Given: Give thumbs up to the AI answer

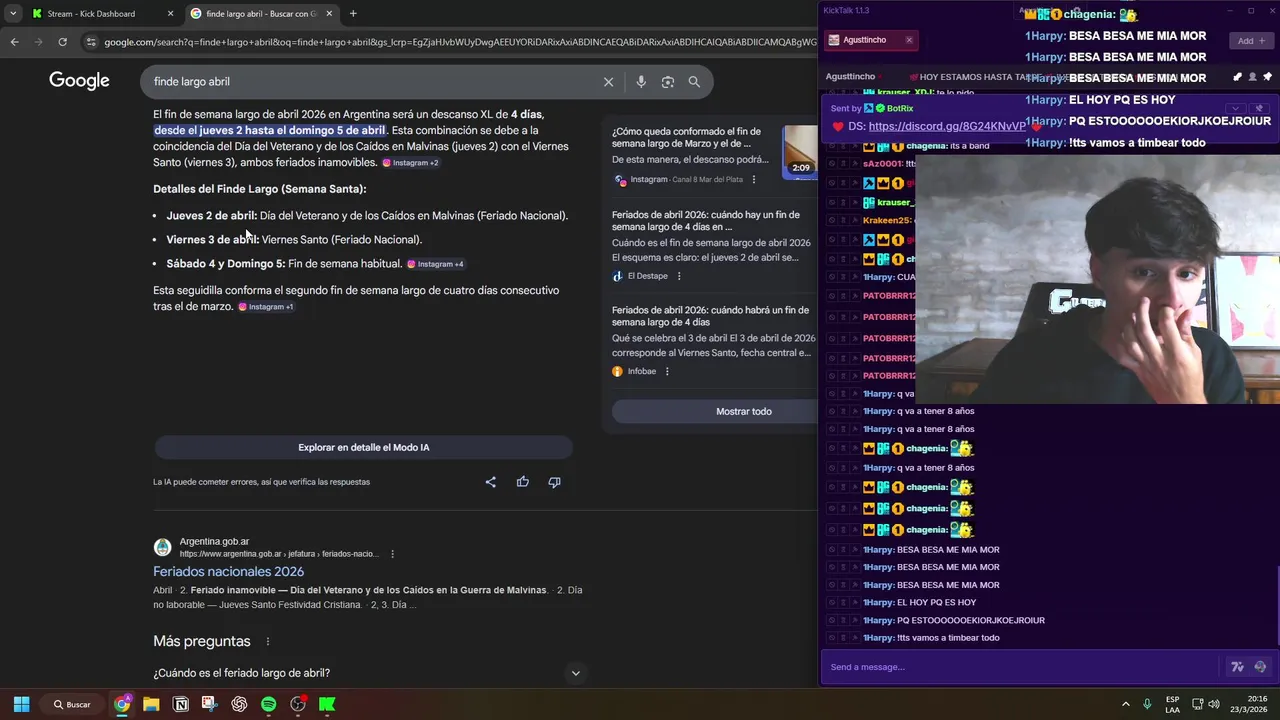Looking at the screenshot, I should (x=522, y=482).
